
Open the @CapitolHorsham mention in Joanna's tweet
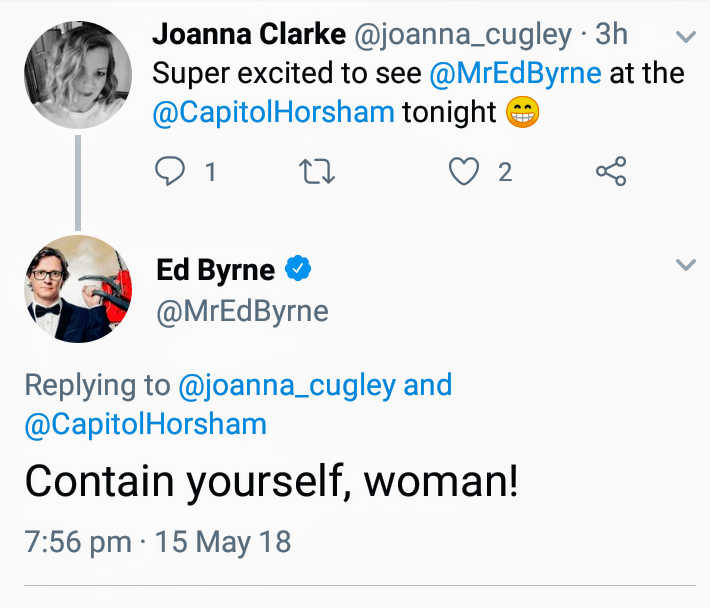(273, 112)
